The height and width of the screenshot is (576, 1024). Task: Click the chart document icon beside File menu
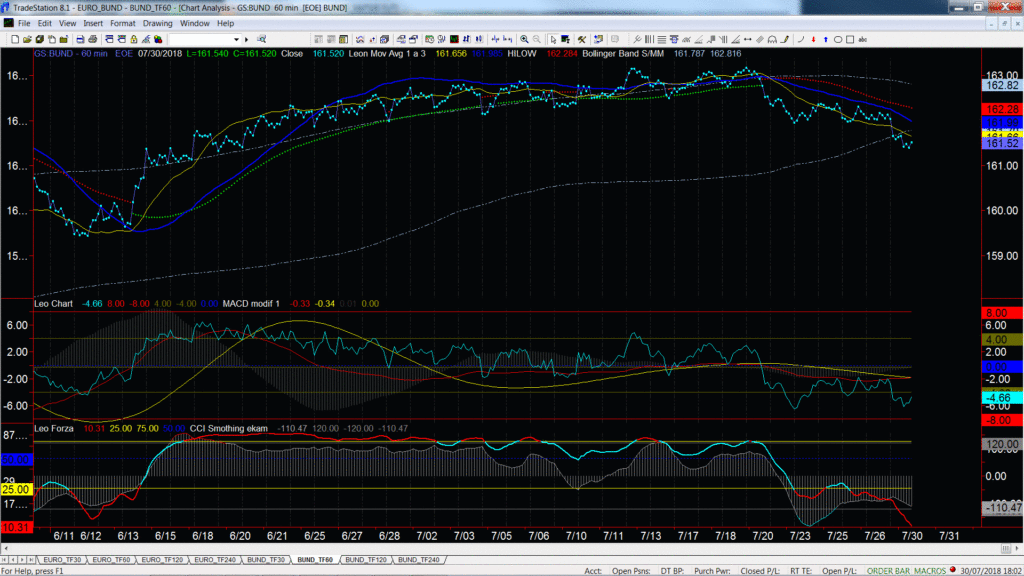coord(8,23)
